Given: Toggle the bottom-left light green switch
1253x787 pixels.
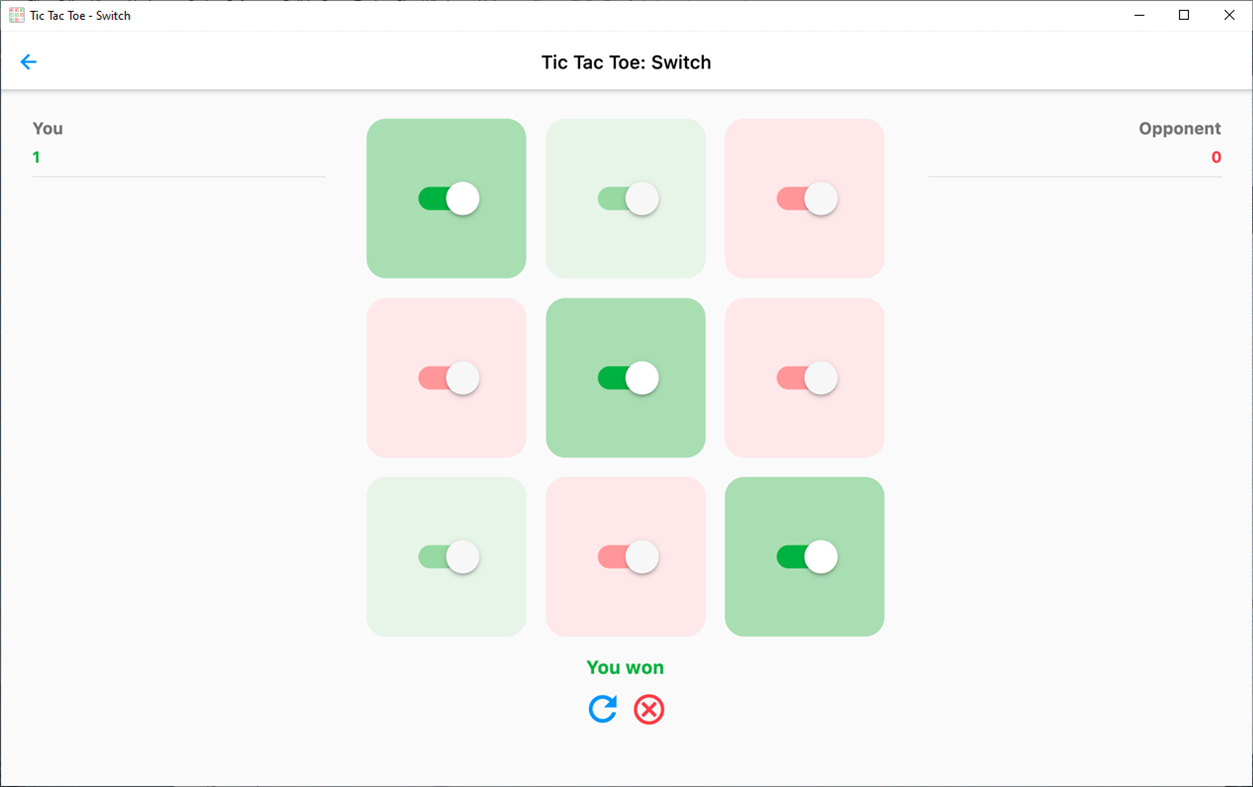Looking at the screenshot, I should (446, 557).
